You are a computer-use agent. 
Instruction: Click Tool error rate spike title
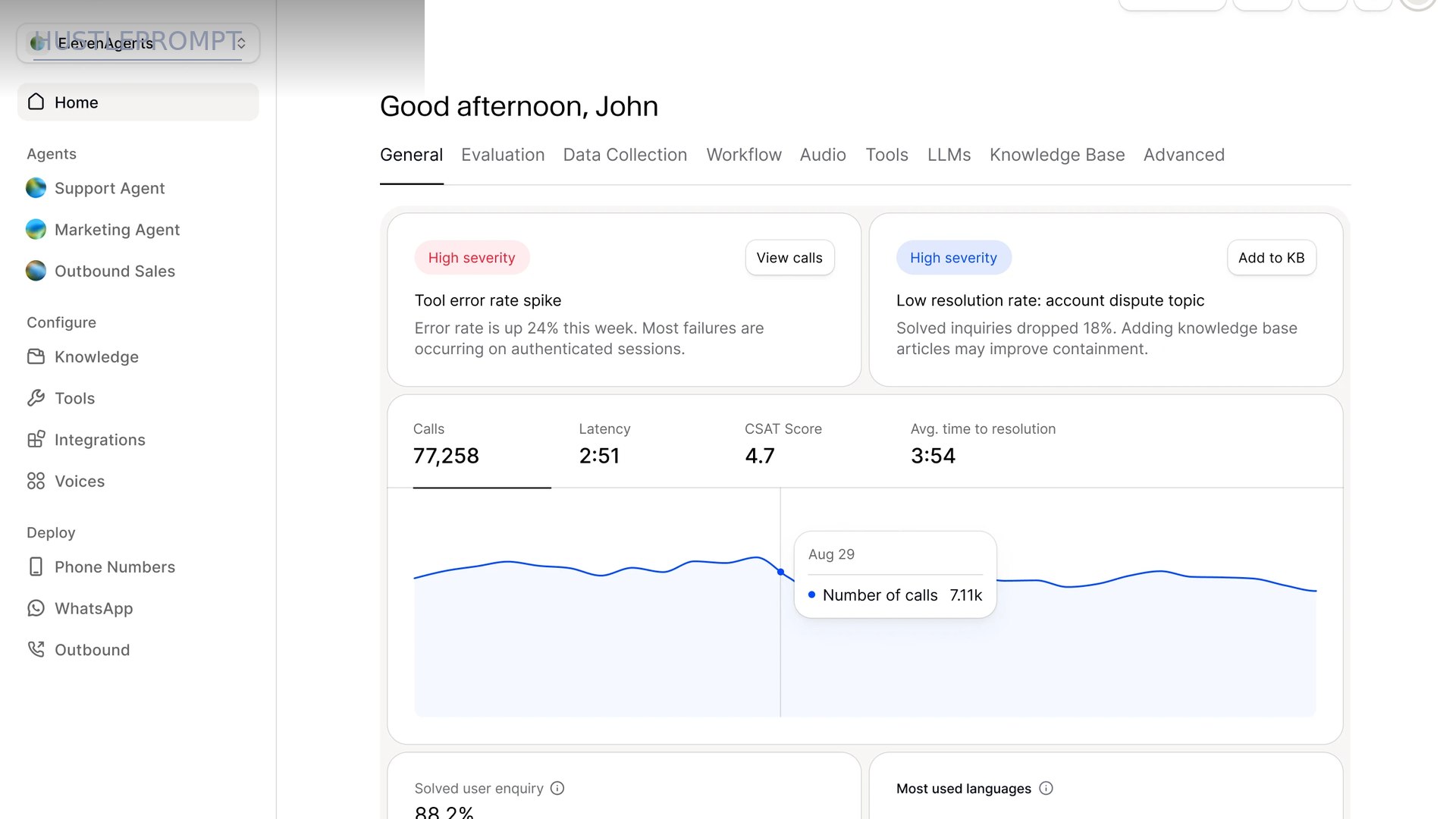(x=488, y=300)
